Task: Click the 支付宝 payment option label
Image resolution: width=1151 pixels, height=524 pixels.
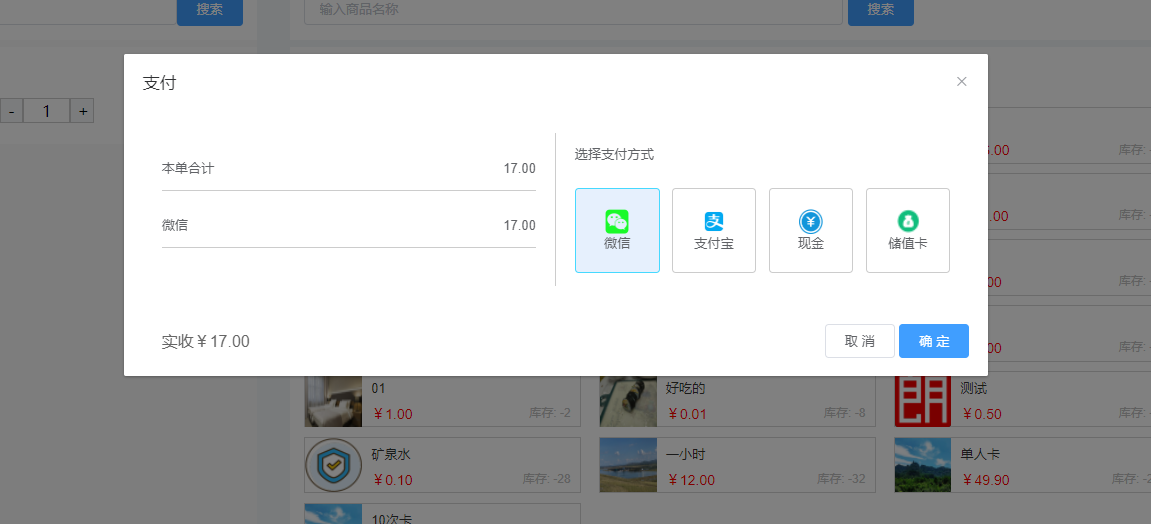Action: point(714,244)
